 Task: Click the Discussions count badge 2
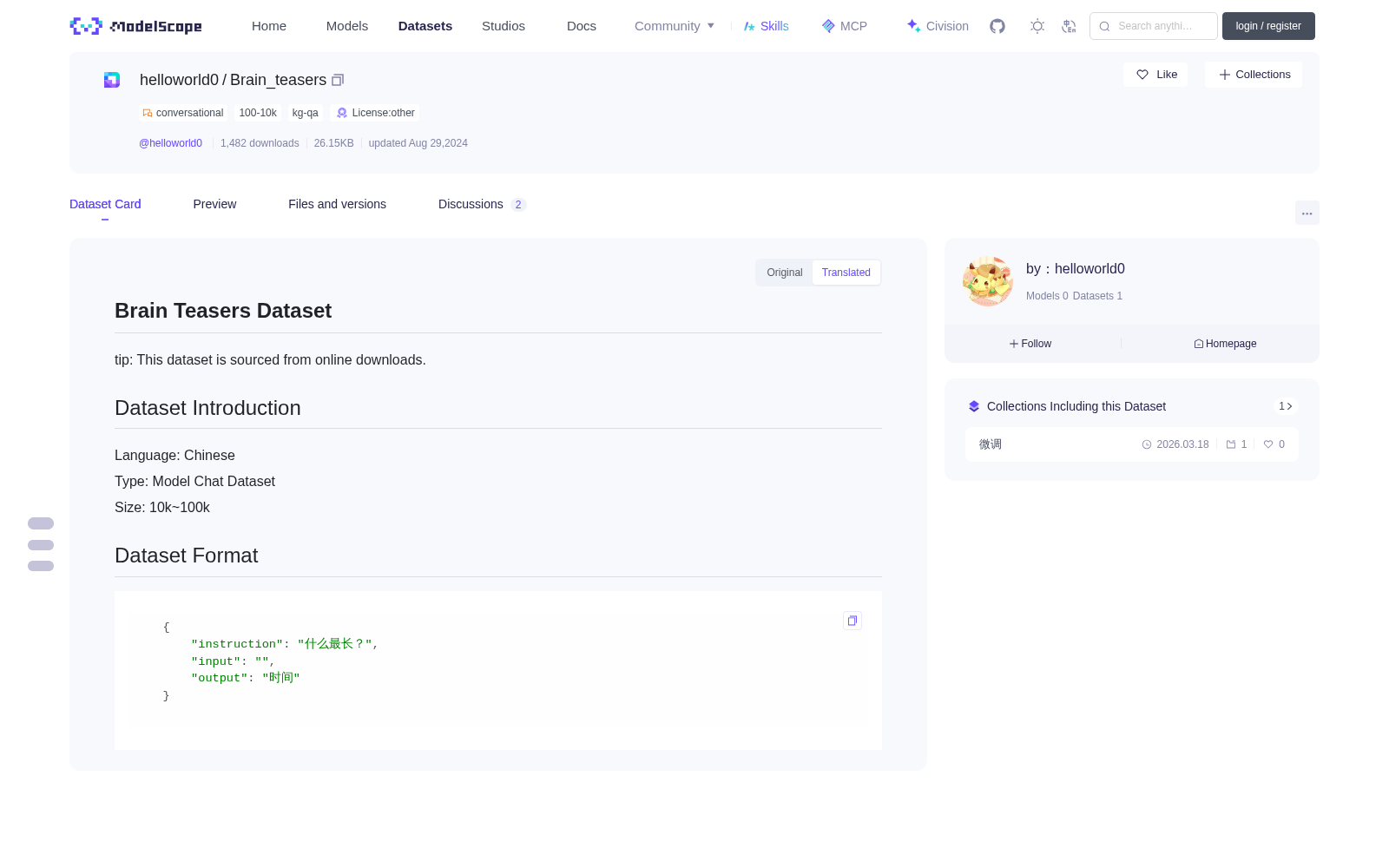coord(518,205)
